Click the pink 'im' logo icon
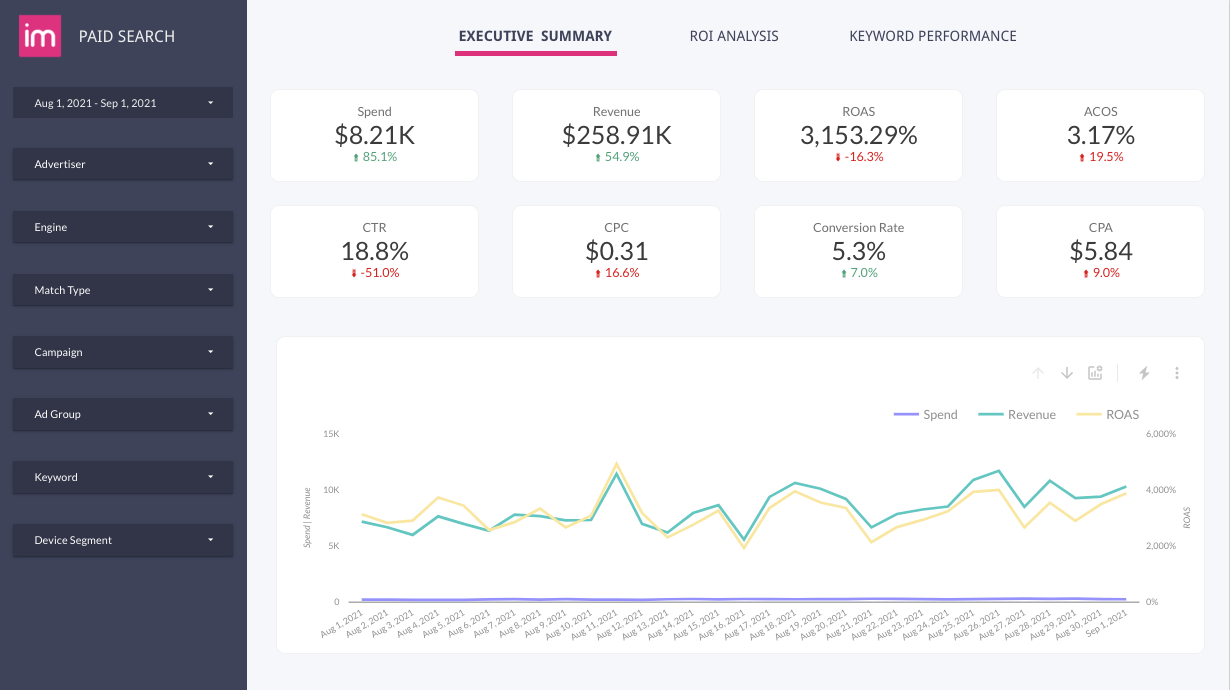Screen dimensions: 1230x690 click(x=40, y=36)
